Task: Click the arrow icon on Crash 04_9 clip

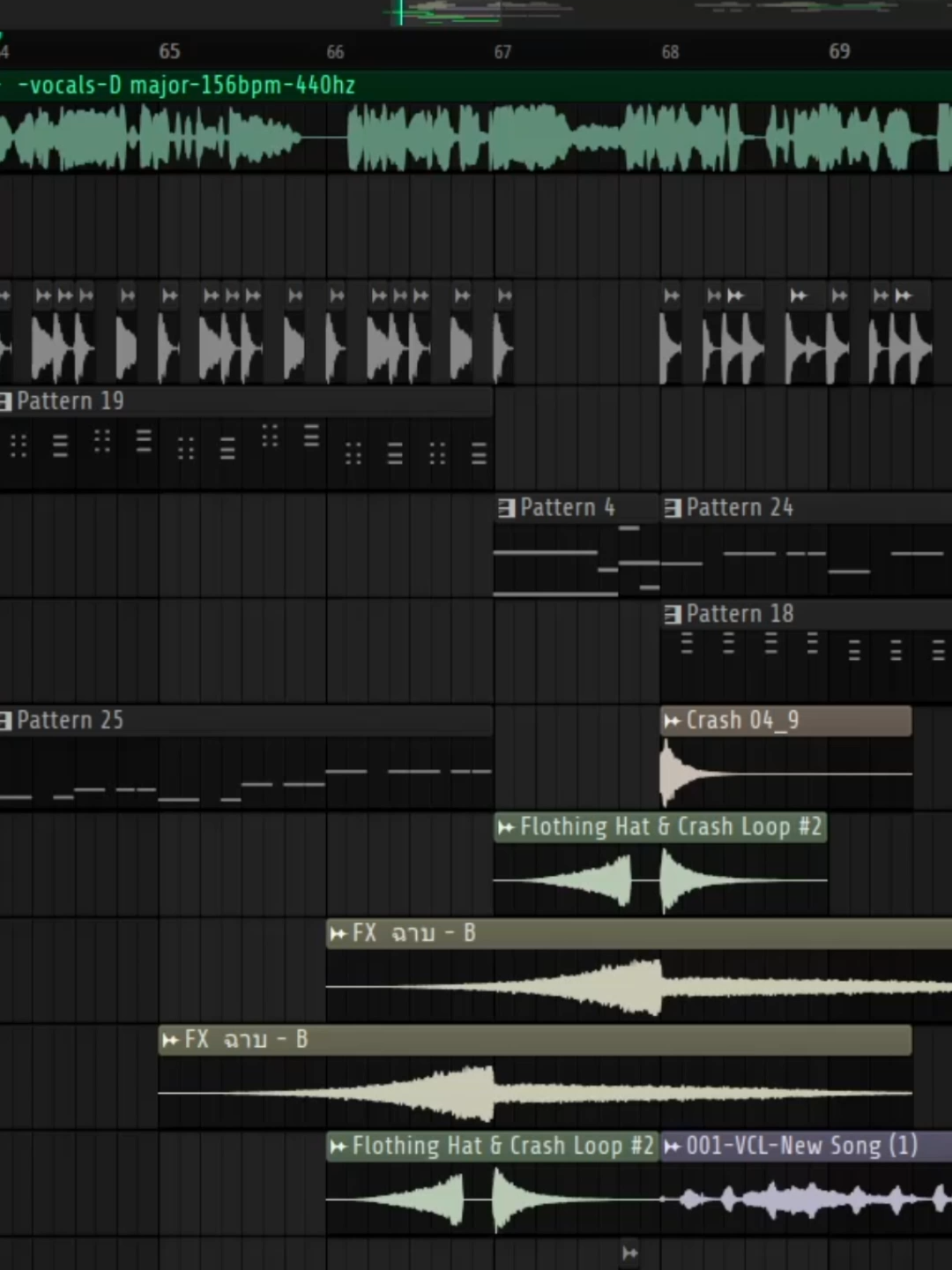Action: point(671,721)
